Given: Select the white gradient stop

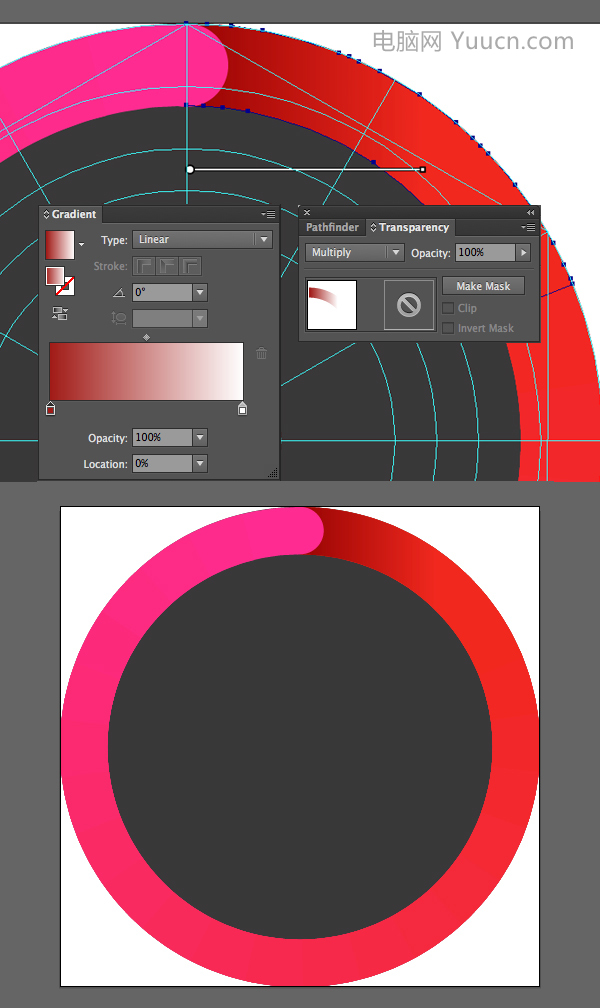Looking at the screenshot, I should (242, 408).
